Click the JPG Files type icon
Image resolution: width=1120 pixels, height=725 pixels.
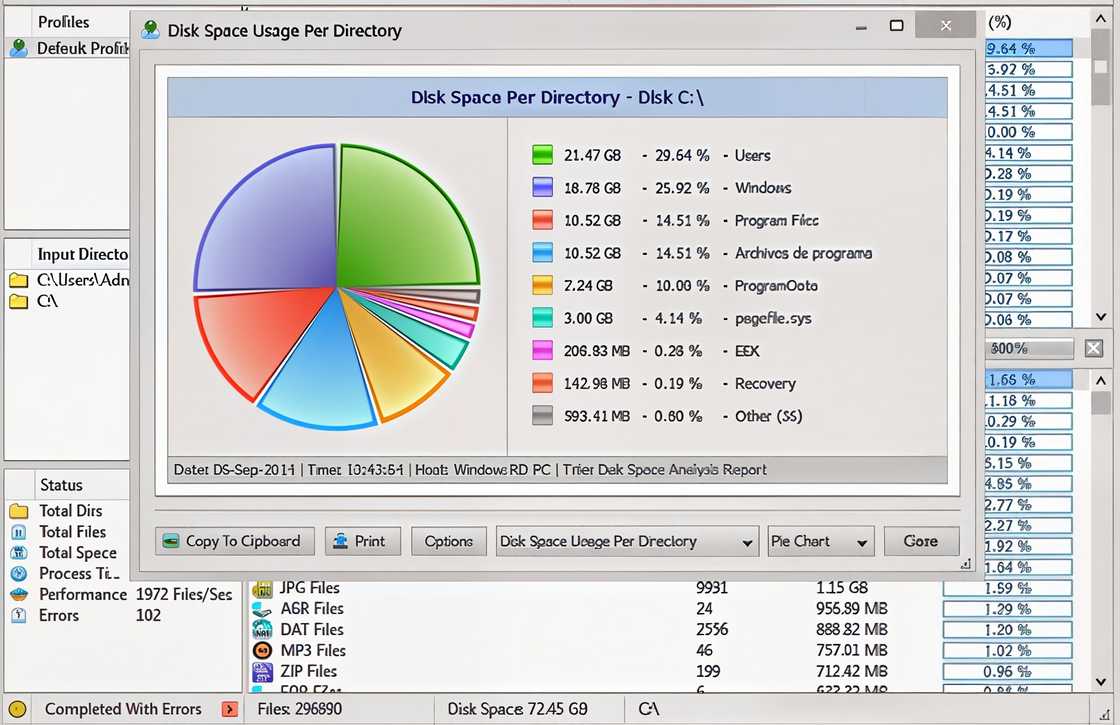tap(262, 588)
